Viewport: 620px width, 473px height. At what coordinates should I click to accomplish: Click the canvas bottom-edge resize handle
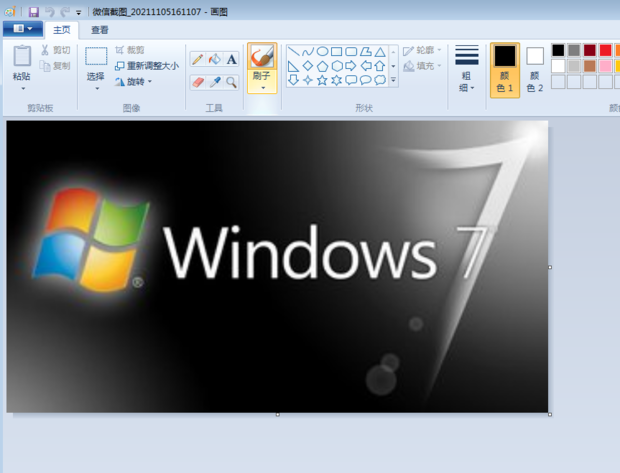278,414
